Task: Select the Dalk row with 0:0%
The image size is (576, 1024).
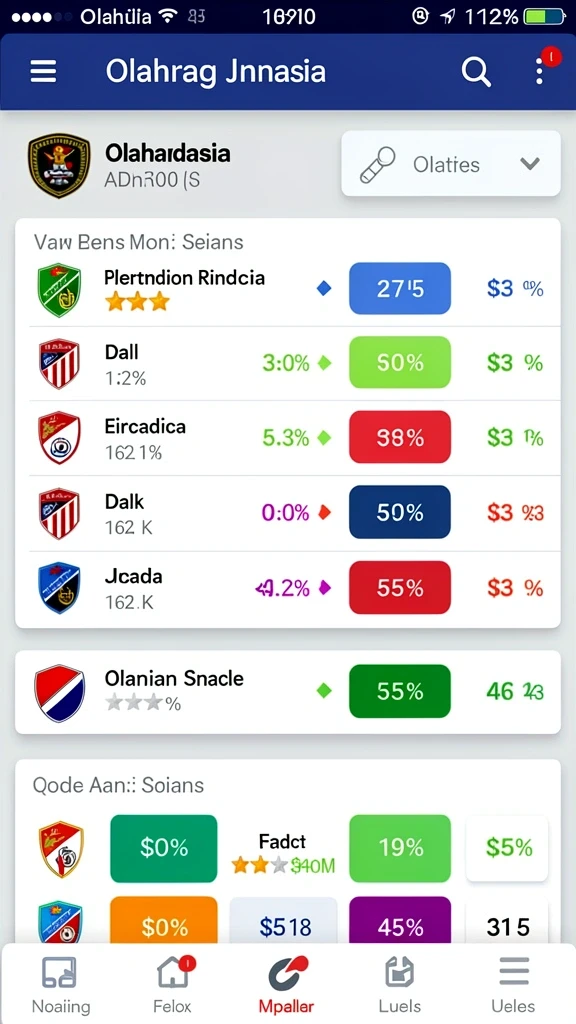Action: tap(287, 513)
